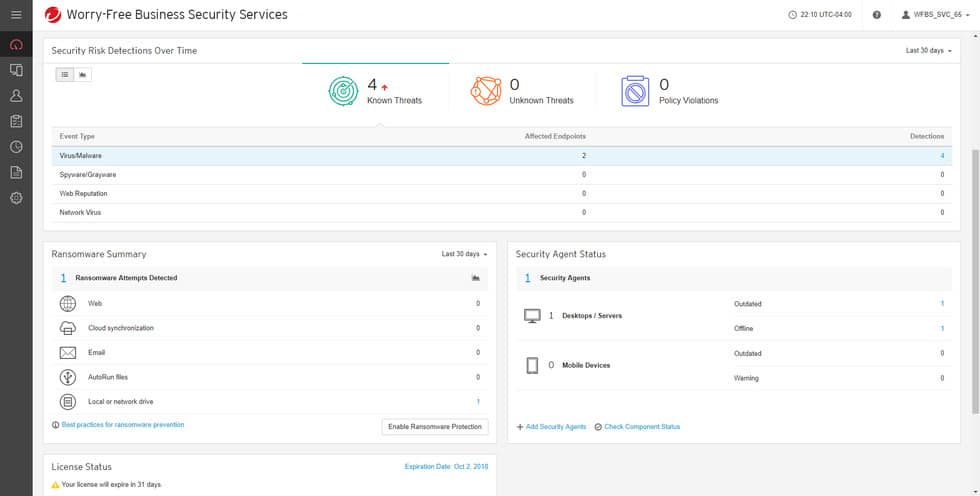Image resolution: width=980 pixels, height=496 pixels.
Task: Open the Users sidebar icon
Action: coord(16,96)
